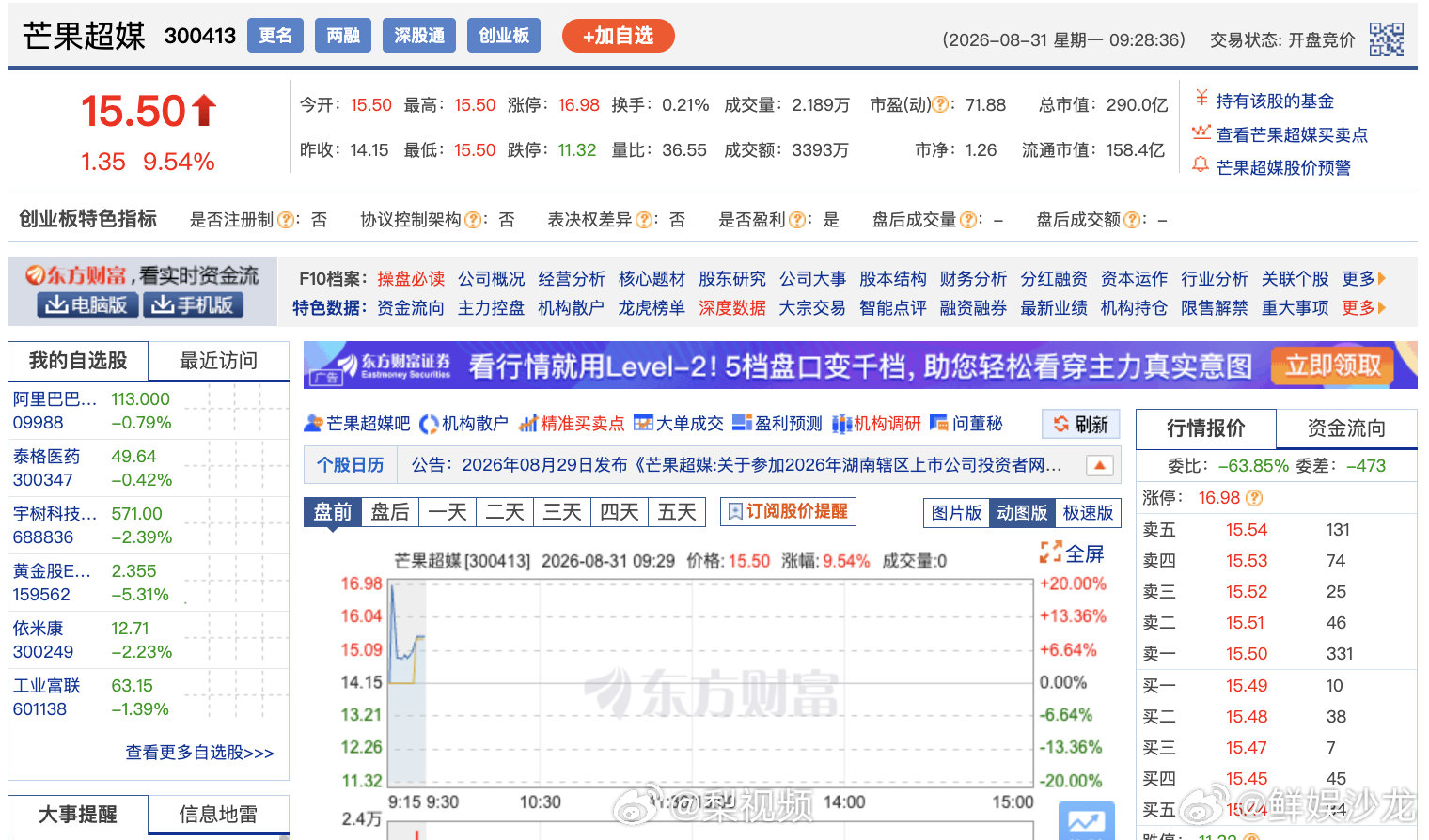Select the 动图版 chart mode
Image resolution: width=1429 pixels, height=840 pixels.
[1022, 513]
